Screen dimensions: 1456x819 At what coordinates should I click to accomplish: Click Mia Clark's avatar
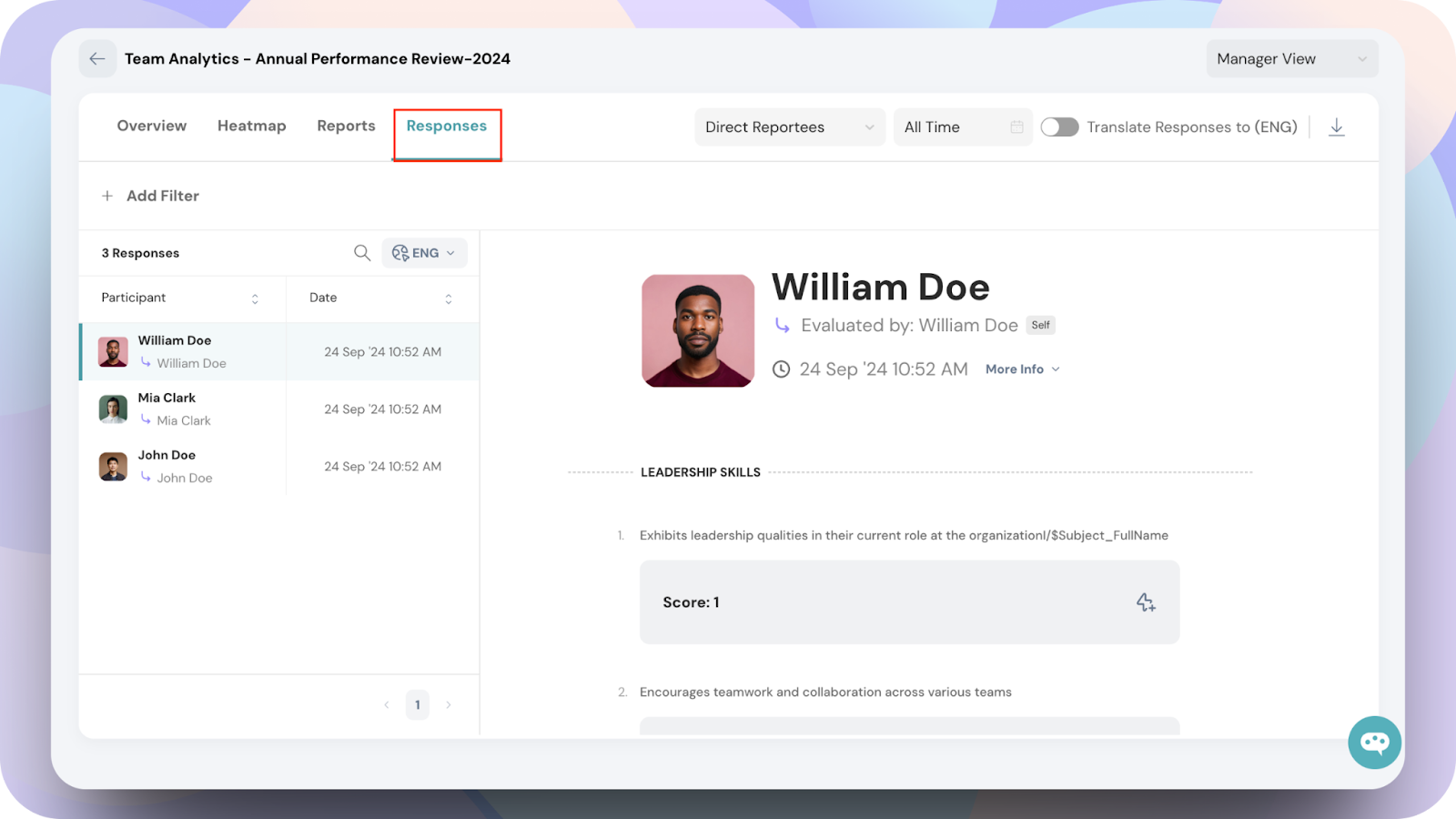point(113,409)
